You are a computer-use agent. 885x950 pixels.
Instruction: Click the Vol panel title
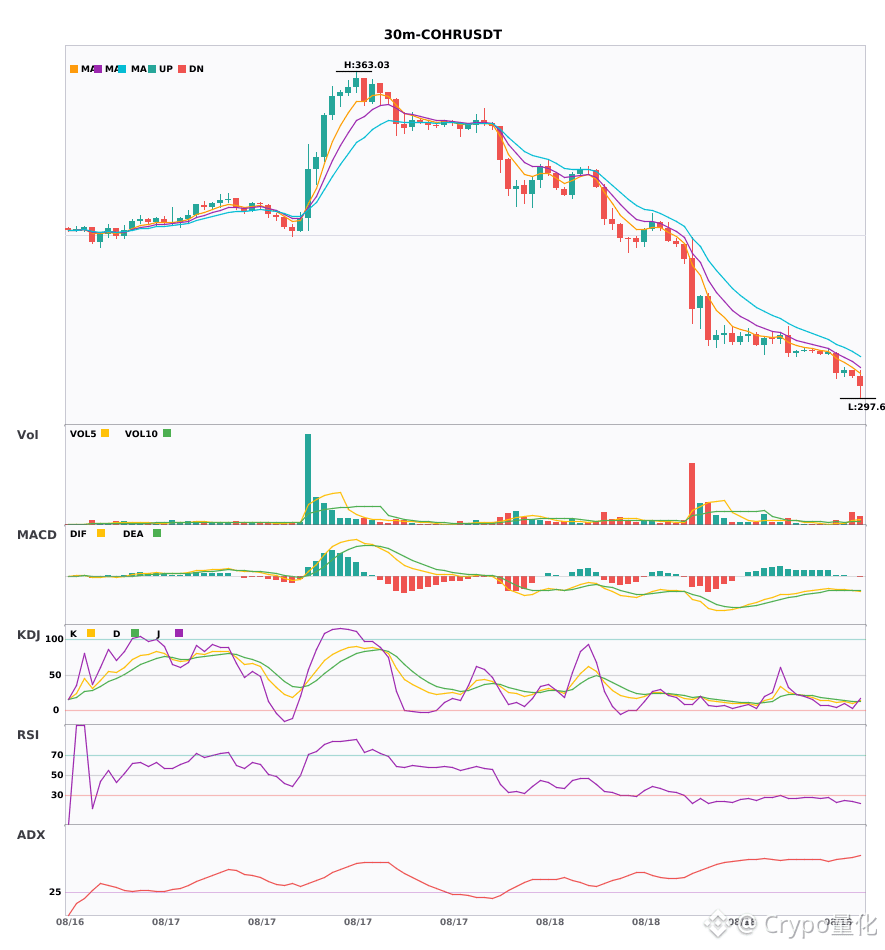point(27,435)
